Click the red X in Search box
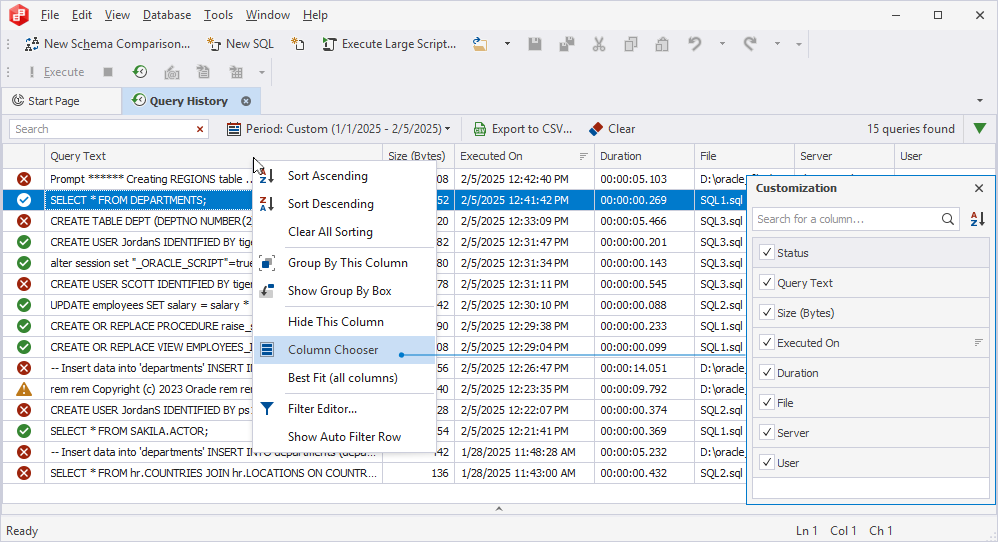Image resolution: width=998 pixels, height=542 pixels. tap(200, 129)
